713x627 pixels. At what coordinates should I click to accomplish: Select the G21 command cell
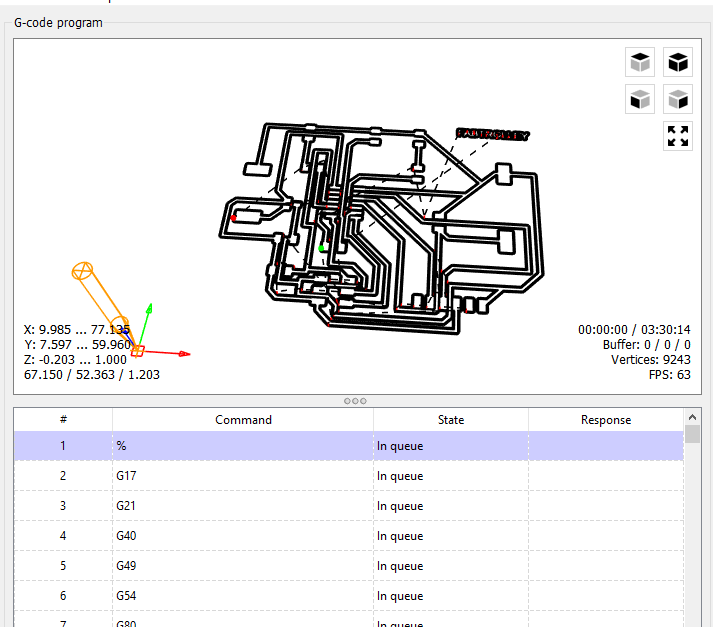pos(243,506)
